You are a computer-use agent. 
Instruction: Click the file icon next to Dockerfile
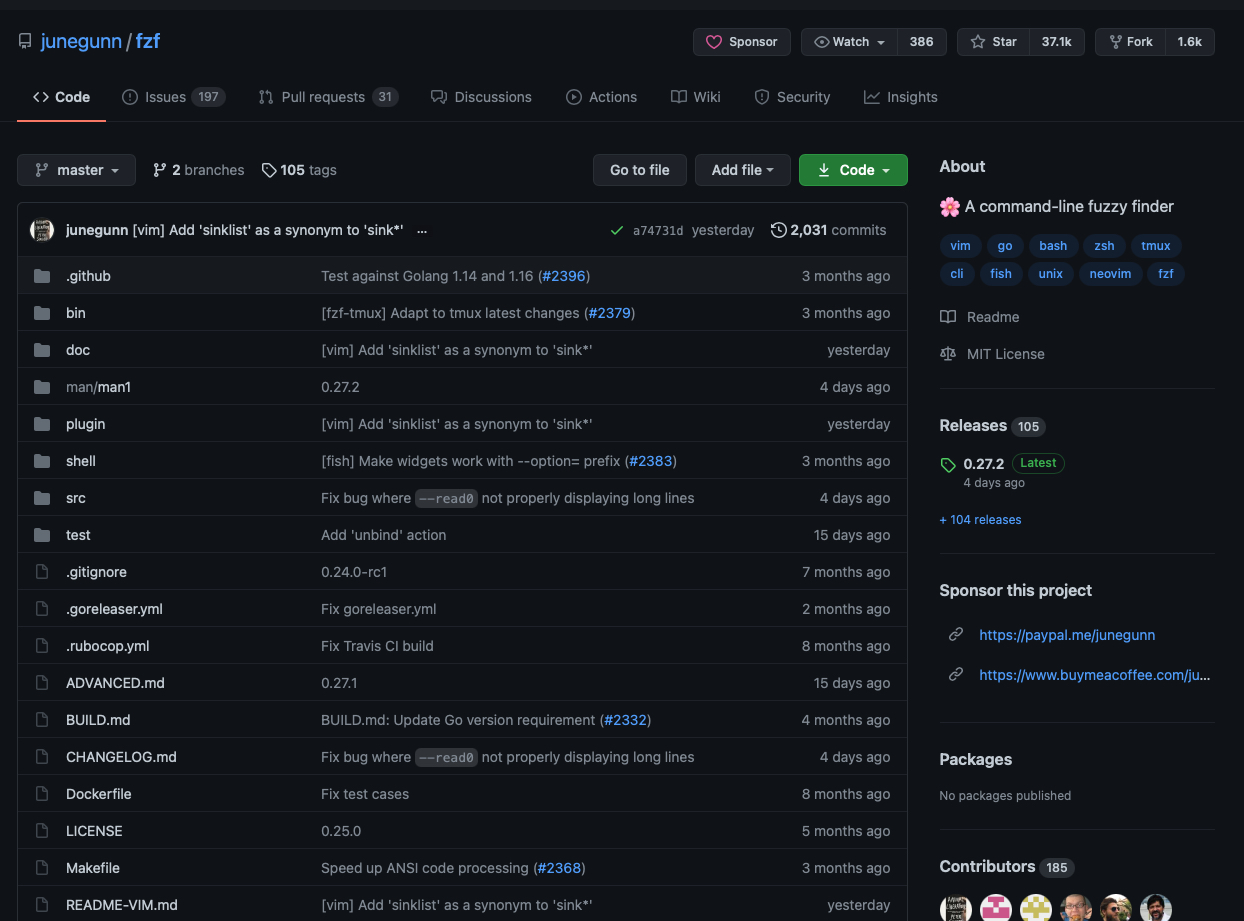42,794
